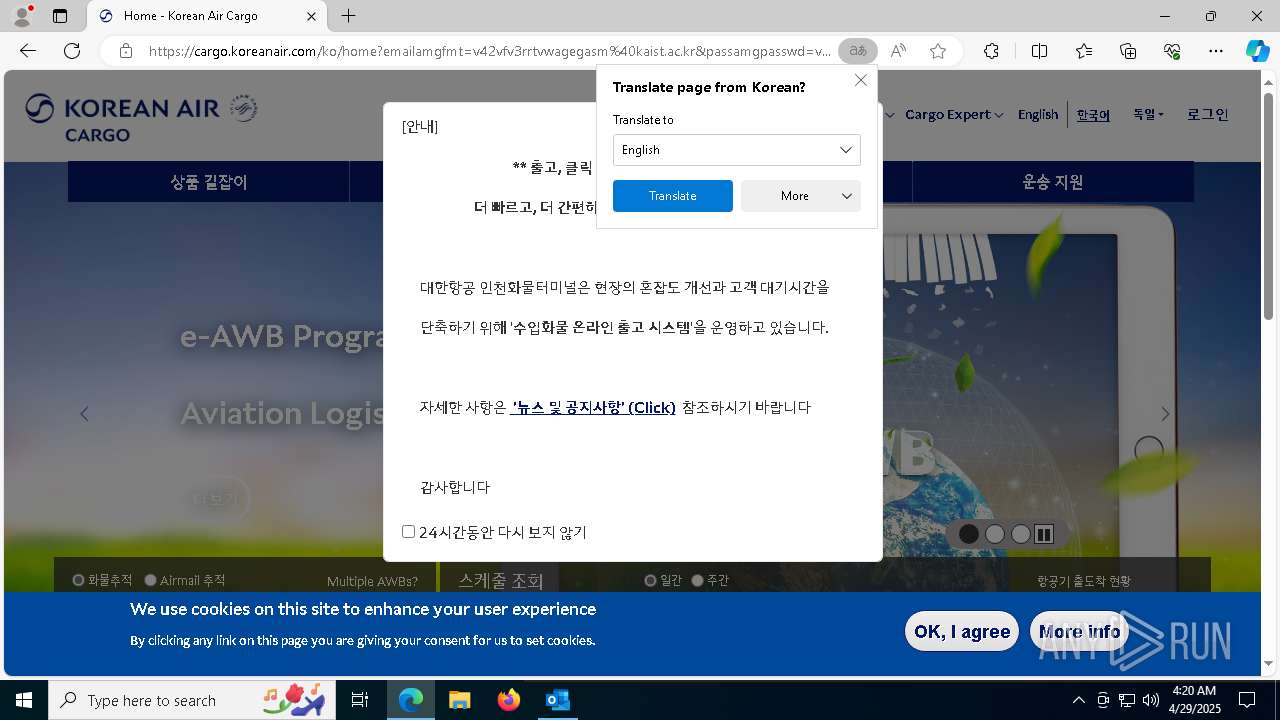Open Translate to language dropdown
The image size is (1280, 720).
coord(737,150)
